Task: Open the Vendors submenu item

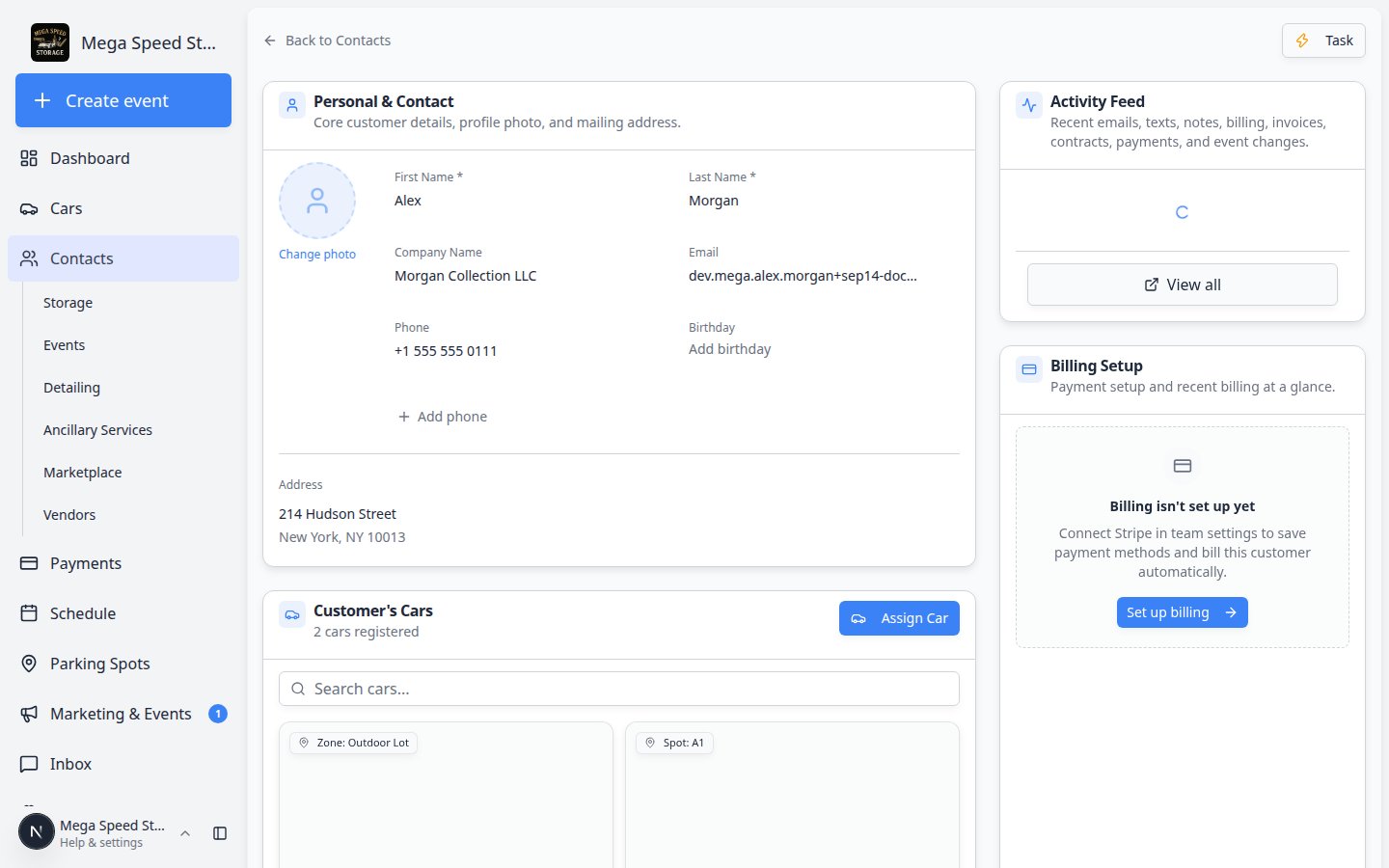Action: tap(69, 515)
